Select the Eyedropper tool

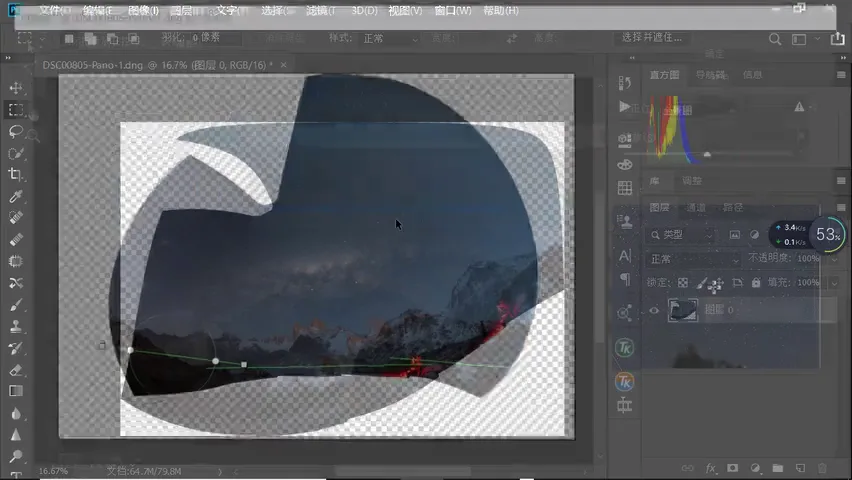click(x=15, y=196)
